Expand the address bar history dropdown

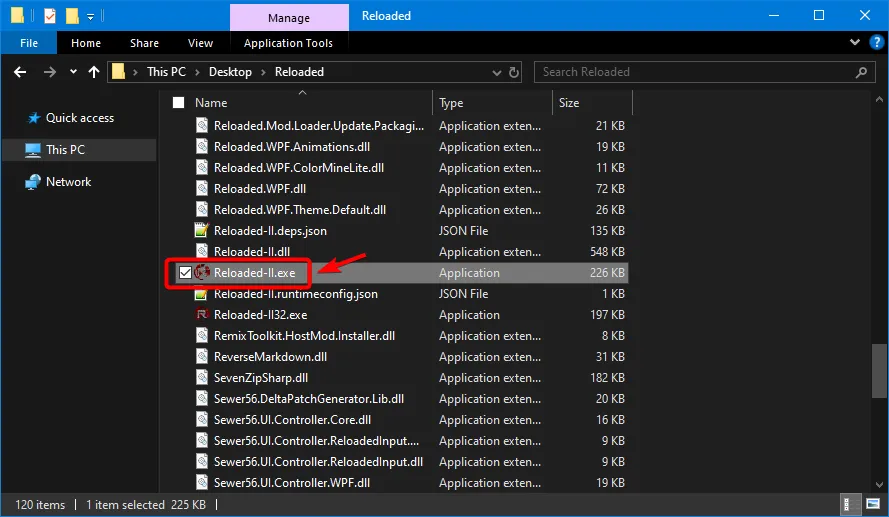point(497,73)
